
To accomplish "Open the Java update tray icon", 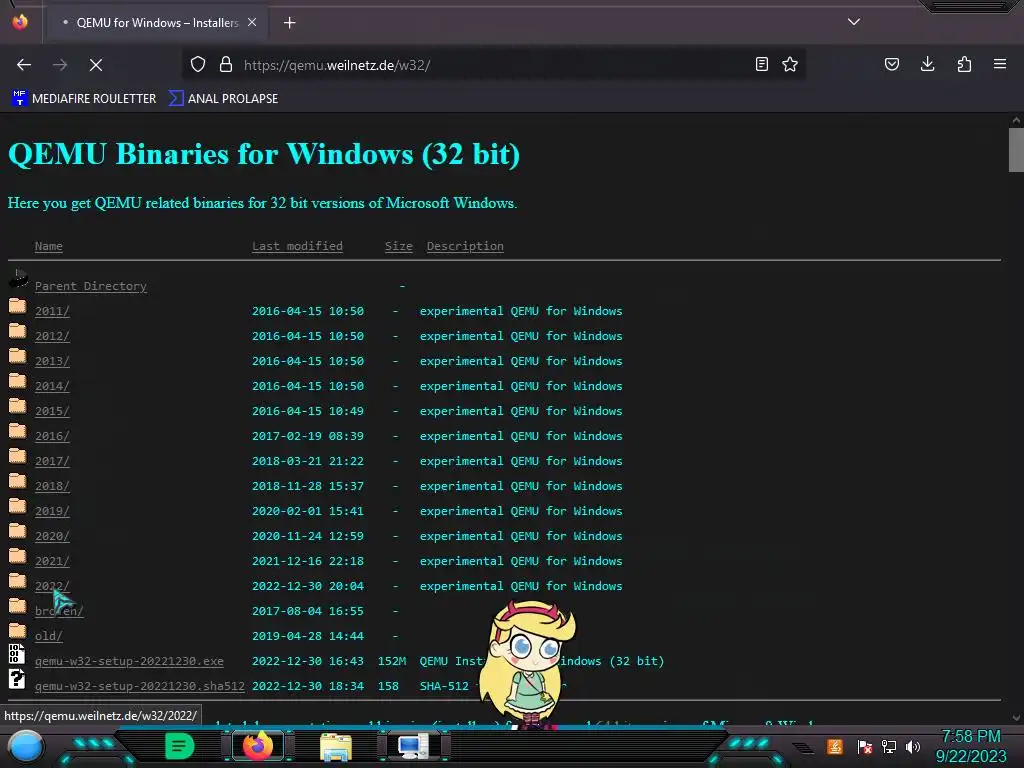I will coord(835,746).
